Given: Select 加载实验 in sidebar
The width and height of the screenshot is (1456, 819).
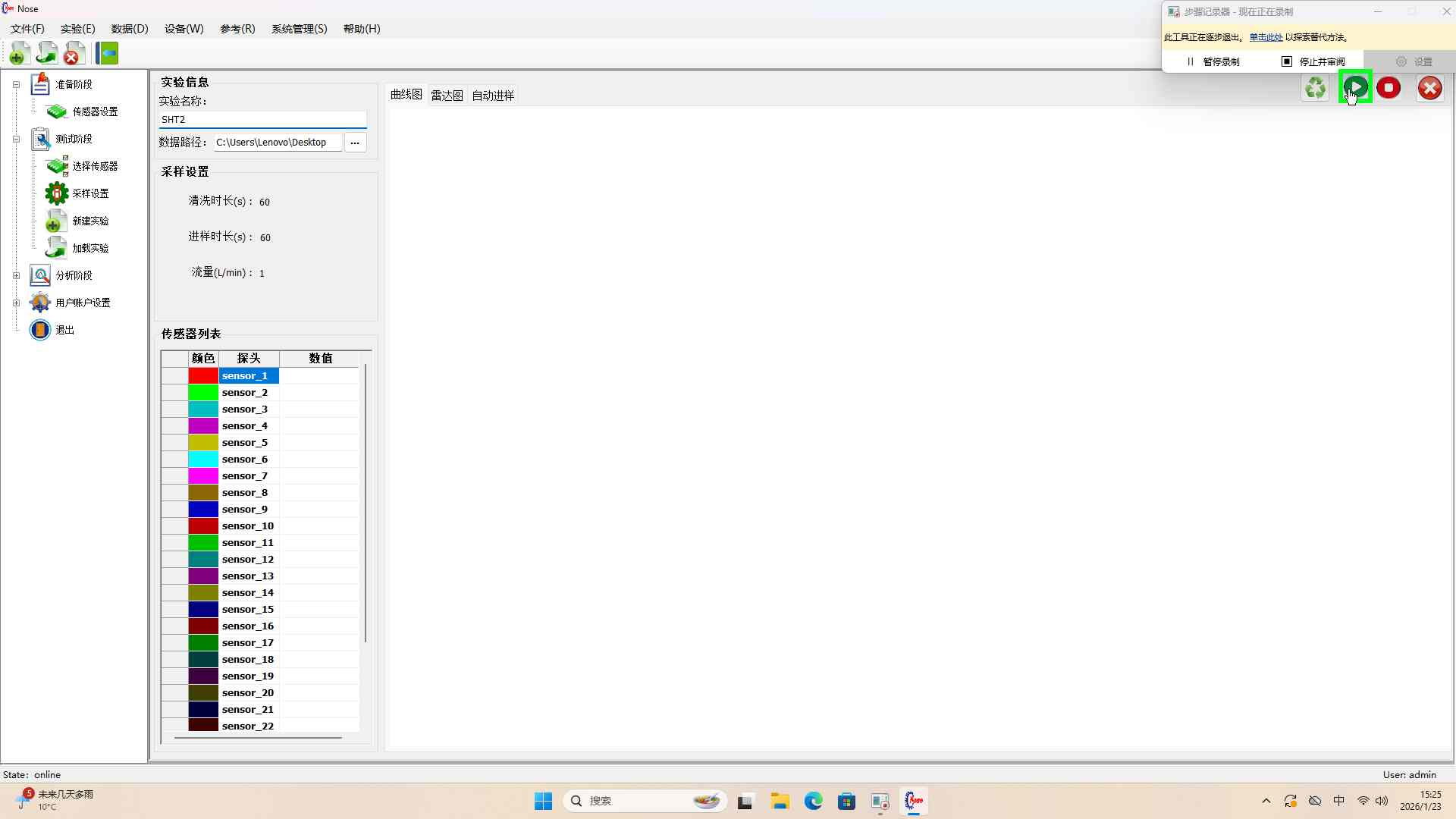Looking at the screenshot, I should coord(89,248).
